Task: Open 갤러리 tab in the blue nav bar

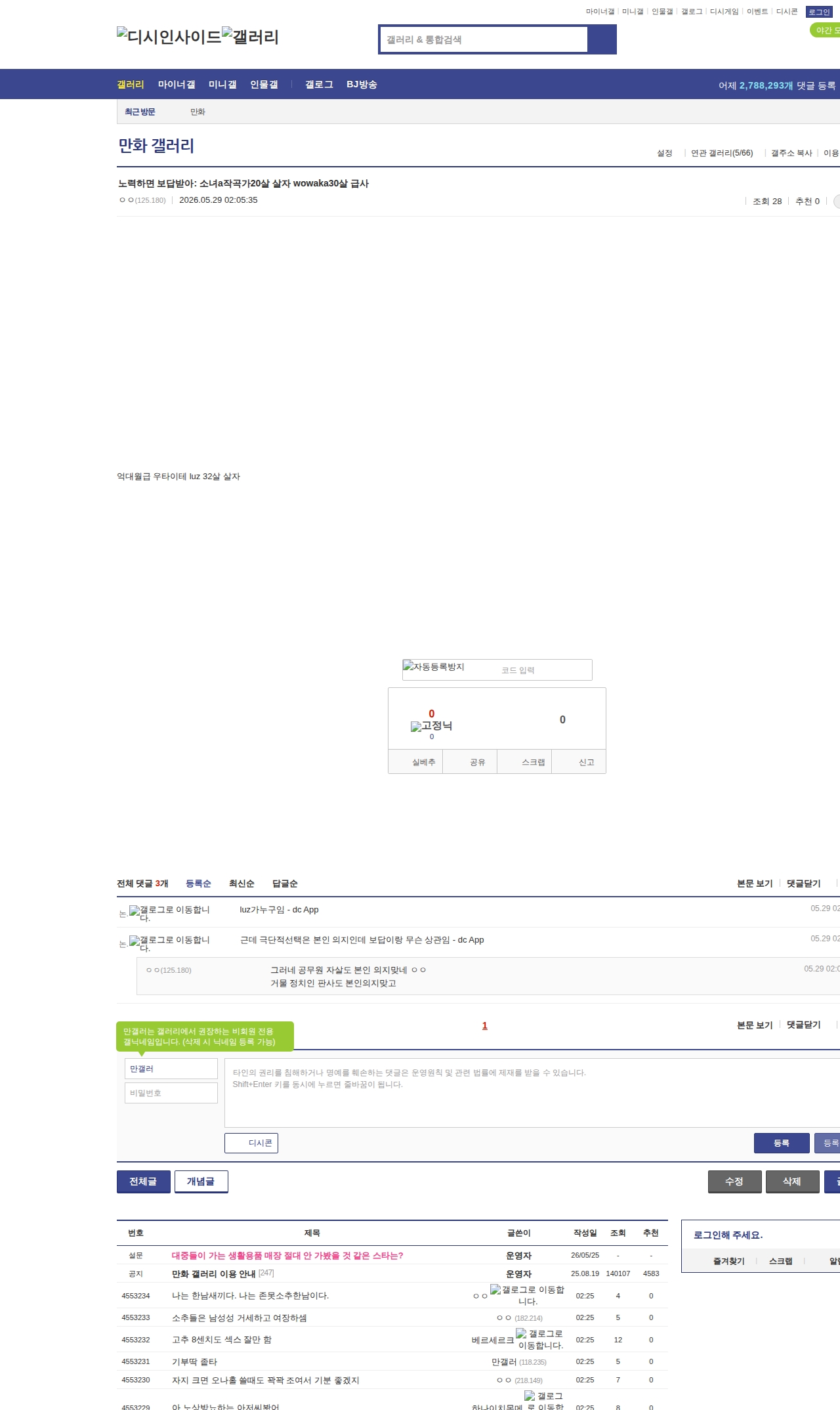Action: coord(131,85)
